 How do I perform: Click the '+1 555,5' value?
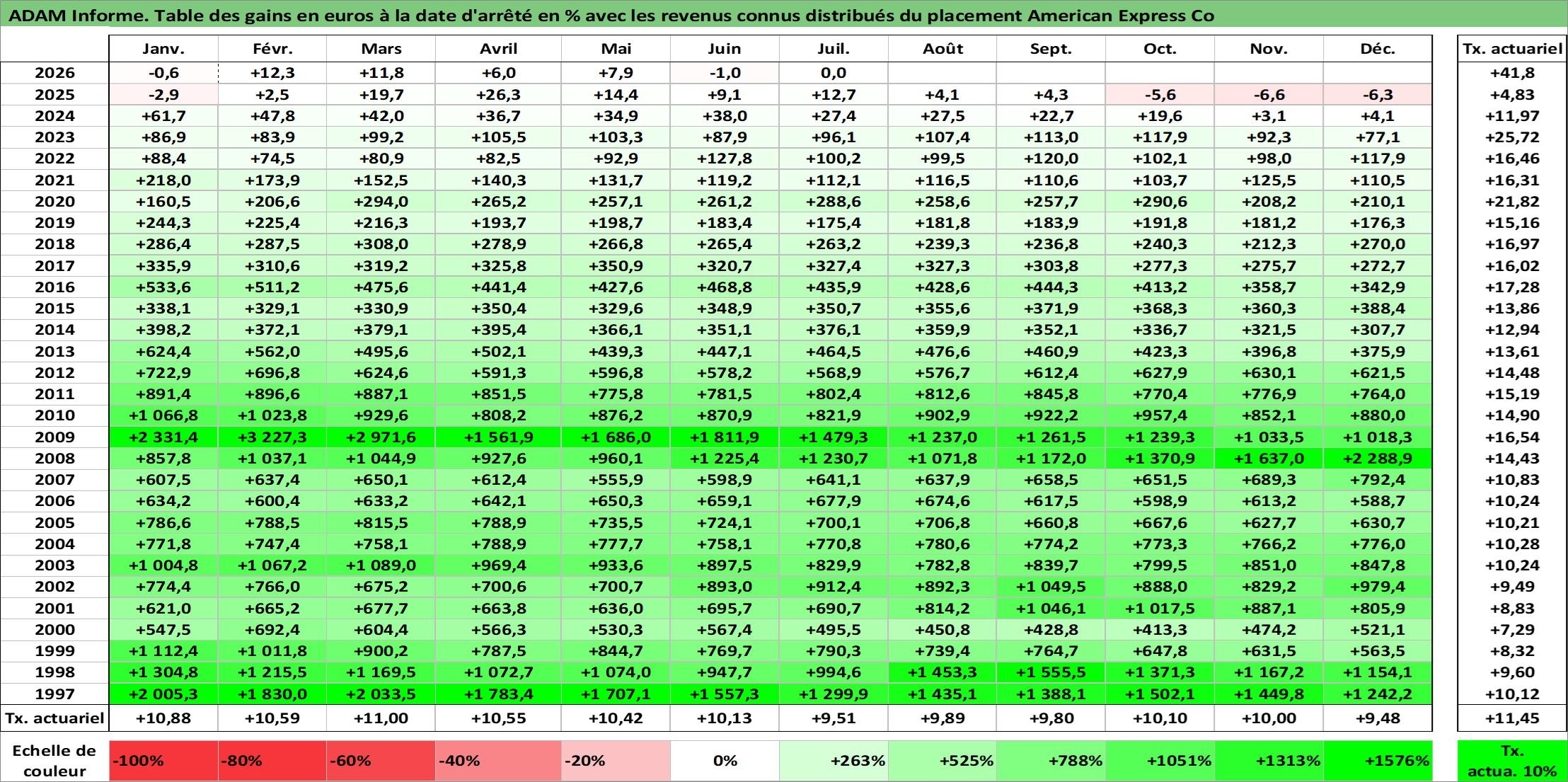[x=1051, y=672]
